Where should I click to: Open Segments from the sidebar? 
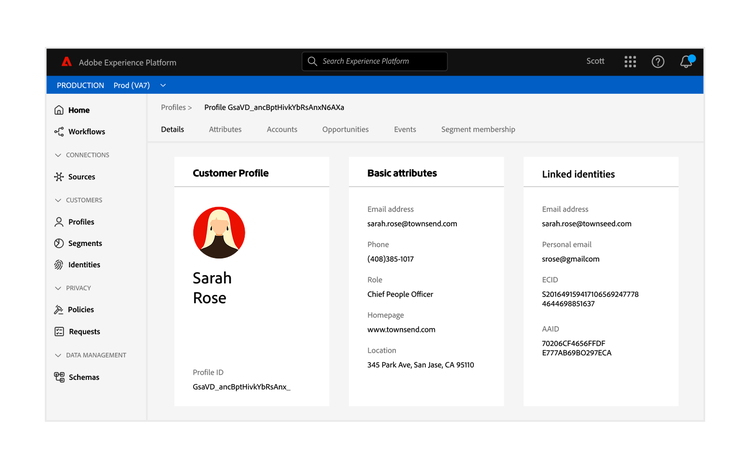85,243
